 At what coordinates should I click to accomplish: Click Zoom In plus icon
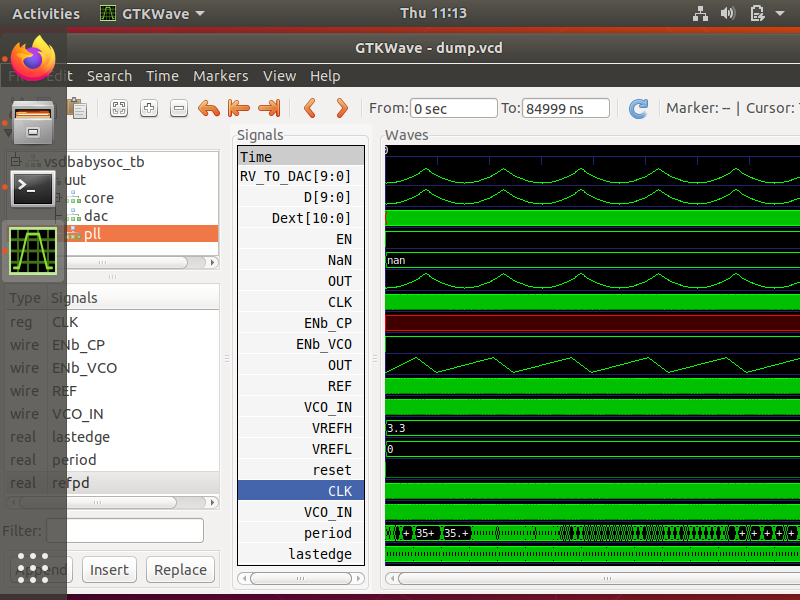point(149,108)
